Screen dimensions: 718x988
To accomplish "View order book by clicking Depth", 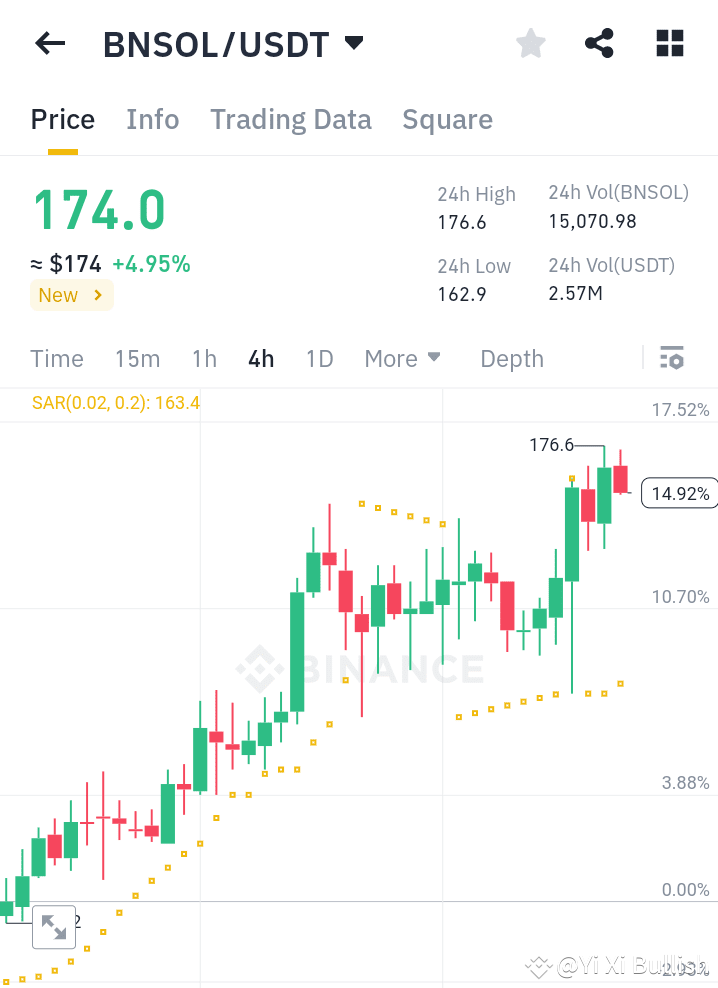I will tap(511, 358).
